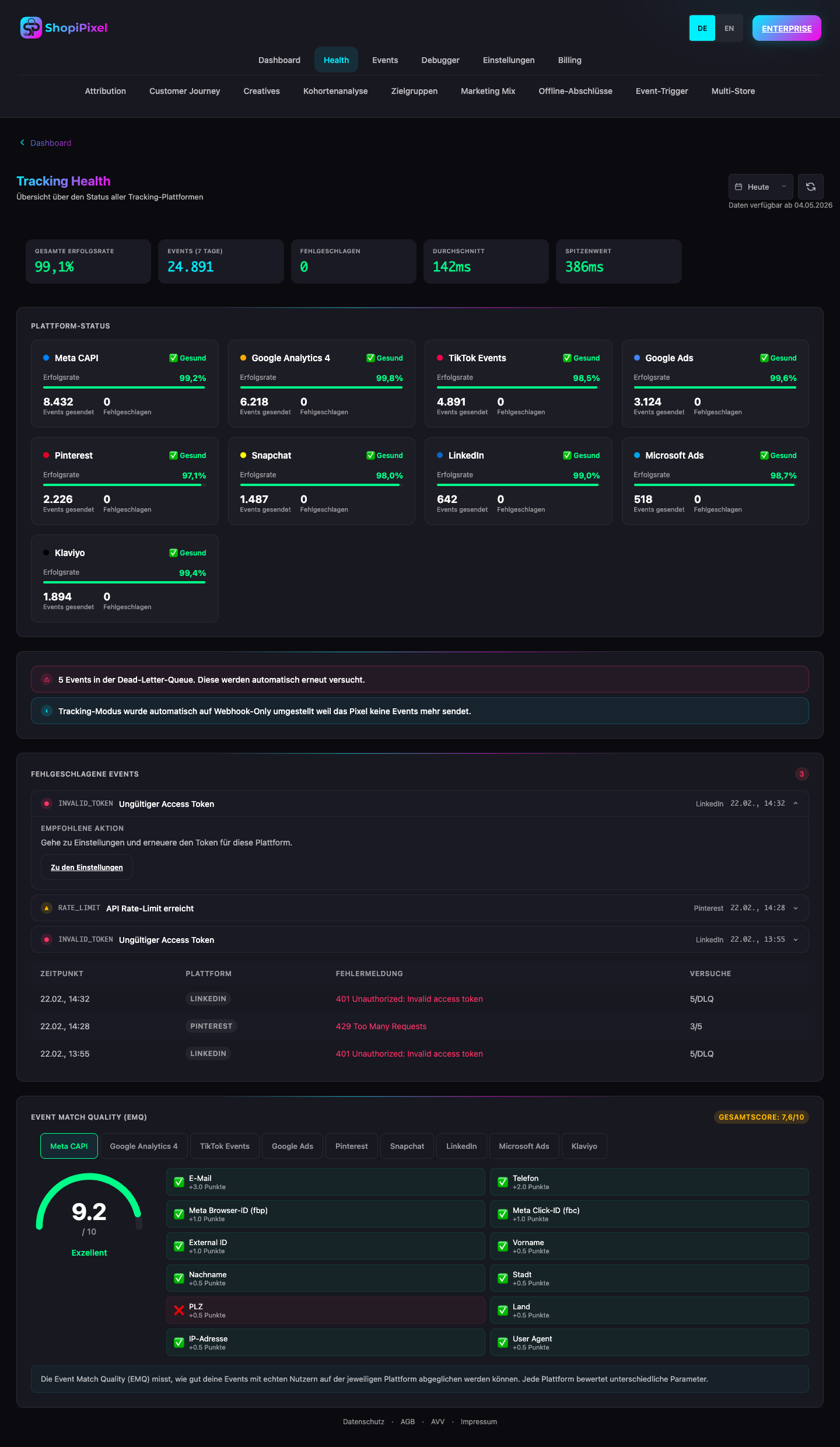Switch language toggle to EN
The image size is (840, 1447).
tap(729, 28)
